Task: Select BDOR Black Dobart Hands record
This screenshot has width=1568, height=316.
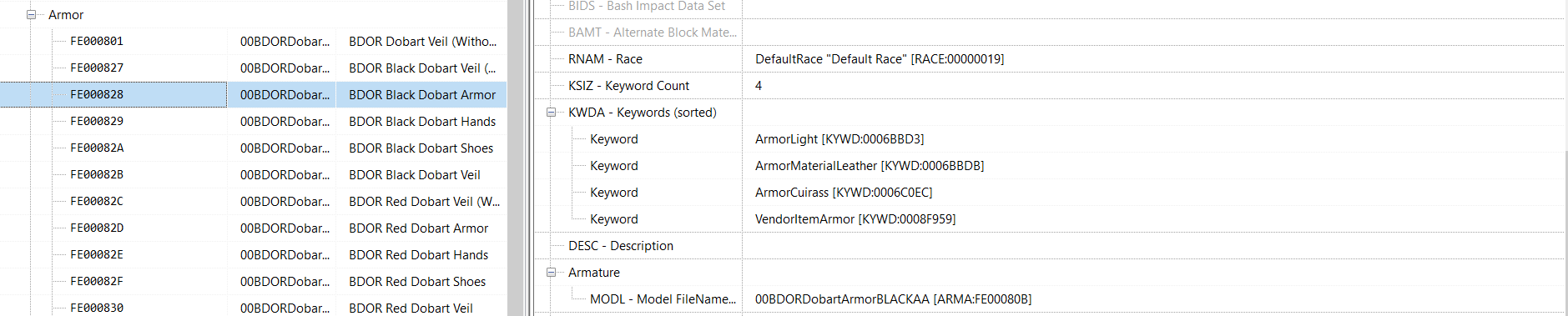Action: (422, 122)
